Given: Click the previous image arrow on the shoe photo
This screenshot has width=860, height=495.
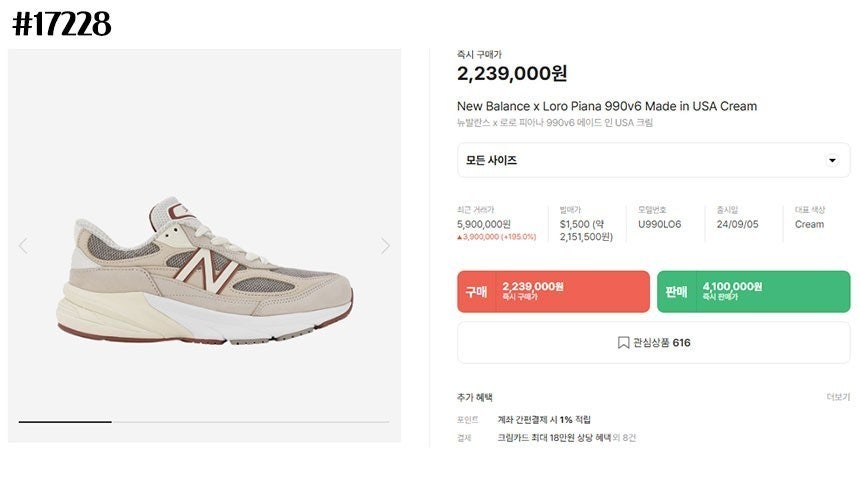Looking at the screenshot, I should (23, 246).
